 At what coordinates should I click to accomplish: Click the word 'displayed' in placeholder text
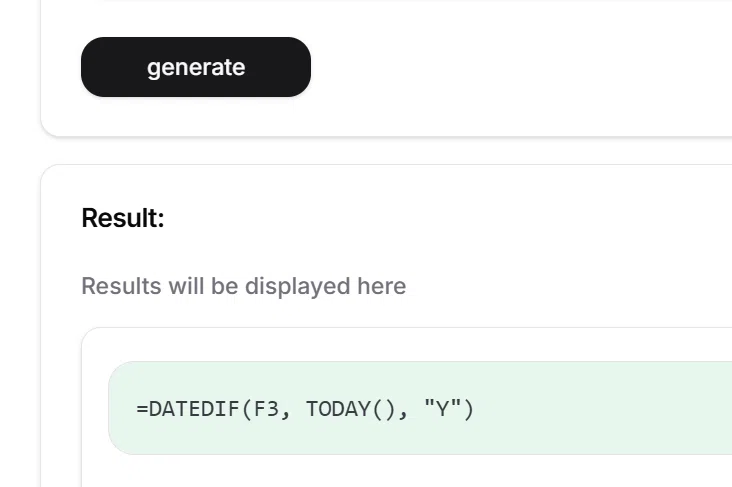[x=298, y=286]
